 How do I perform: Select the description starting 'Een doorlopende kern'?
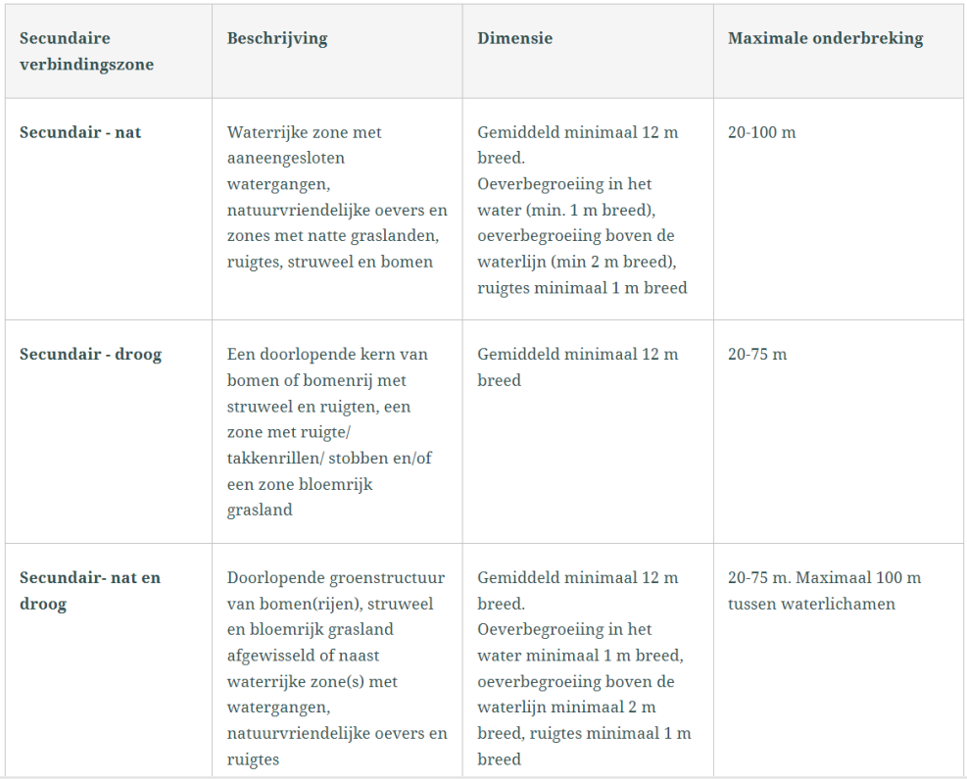coord(329,431)
